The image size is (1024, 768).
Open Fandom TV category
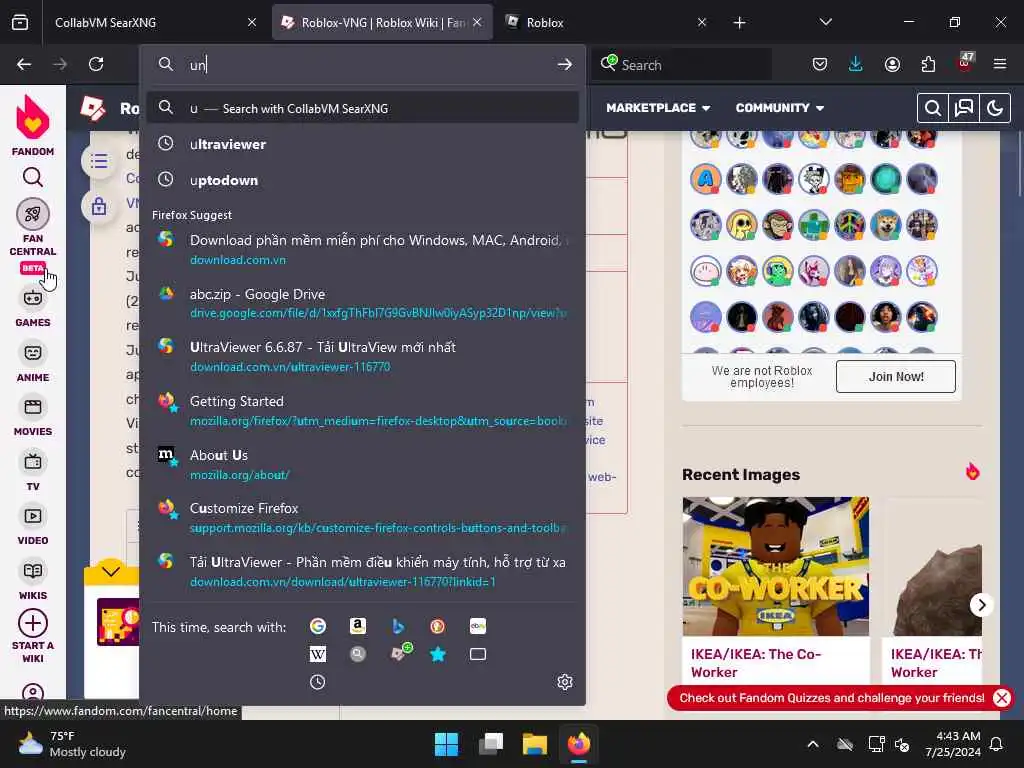pyautogui.click(x=33, y=472)
